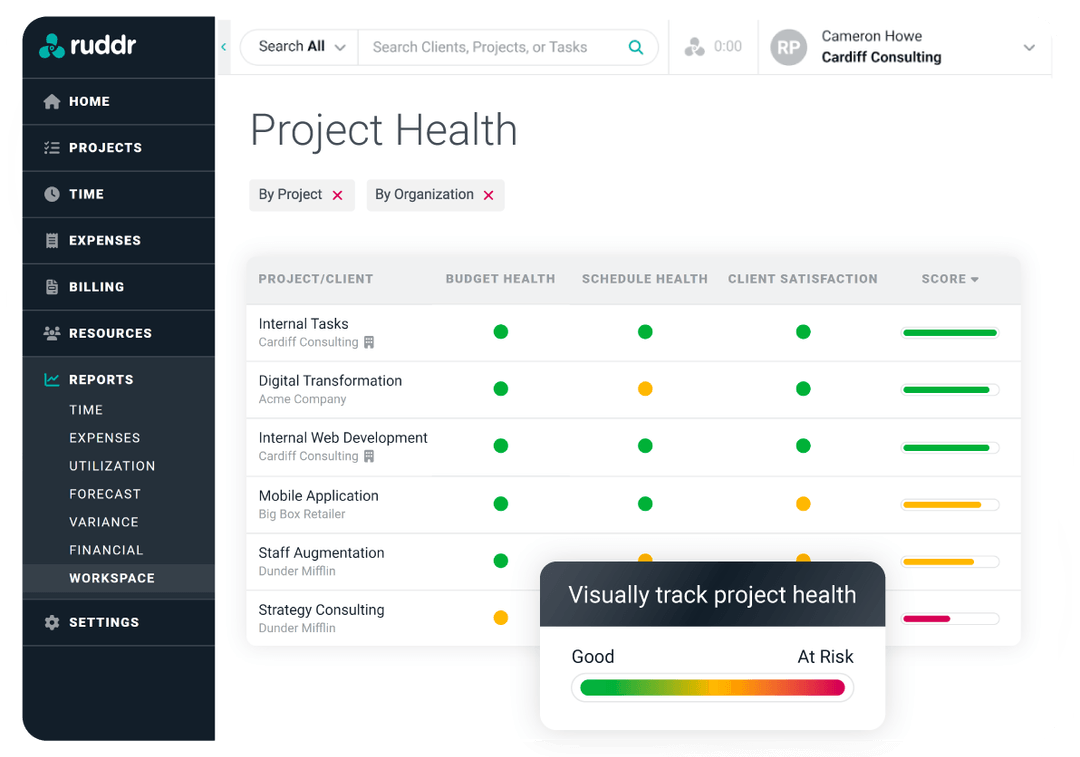Expand the Cameron Howe account dropdown
Image resolution: width=1080 pixels, height=757 pixels.
coord(1028,47)
